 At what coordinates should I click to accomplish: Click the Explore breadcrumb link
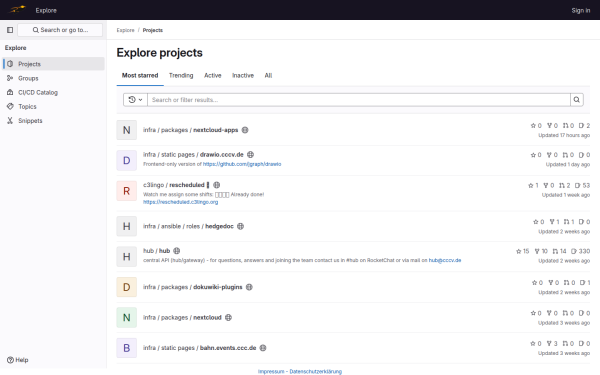click(126, 30)
